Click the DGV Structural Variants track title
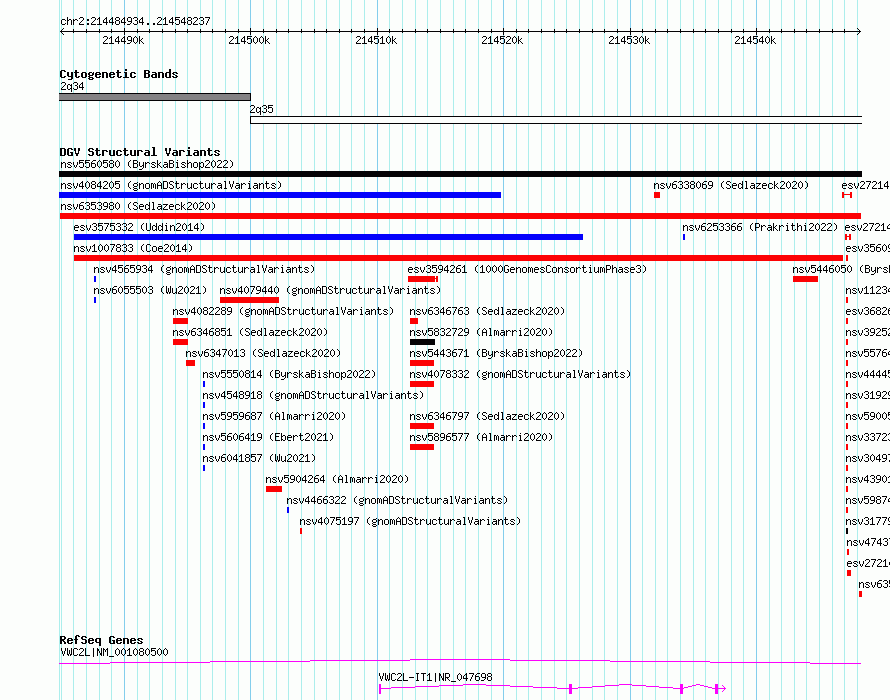Image resolution: width=890 pixels, height=700 pixels. 140,152
